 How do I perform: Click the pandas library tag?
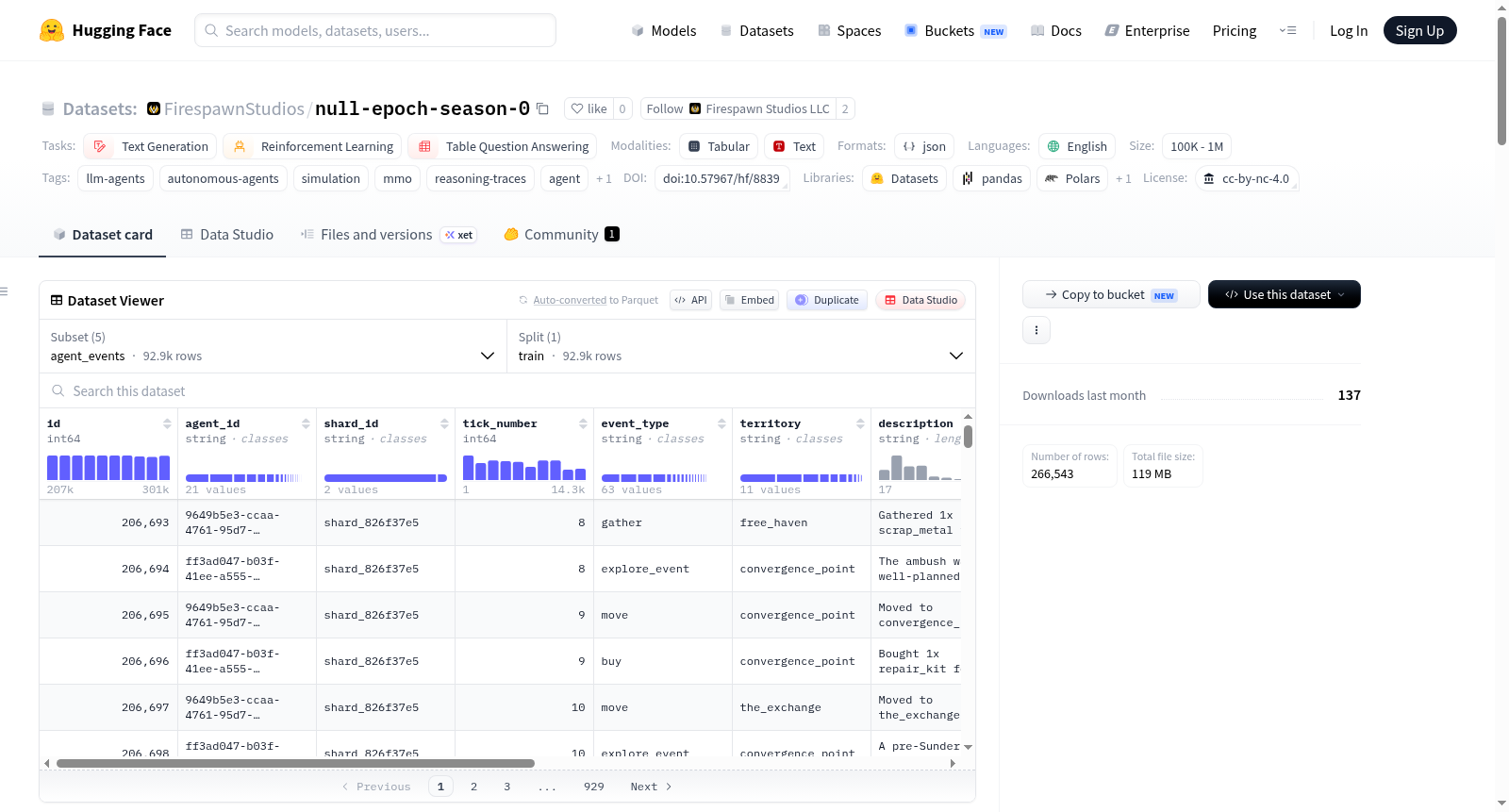(x=992, y=178)
